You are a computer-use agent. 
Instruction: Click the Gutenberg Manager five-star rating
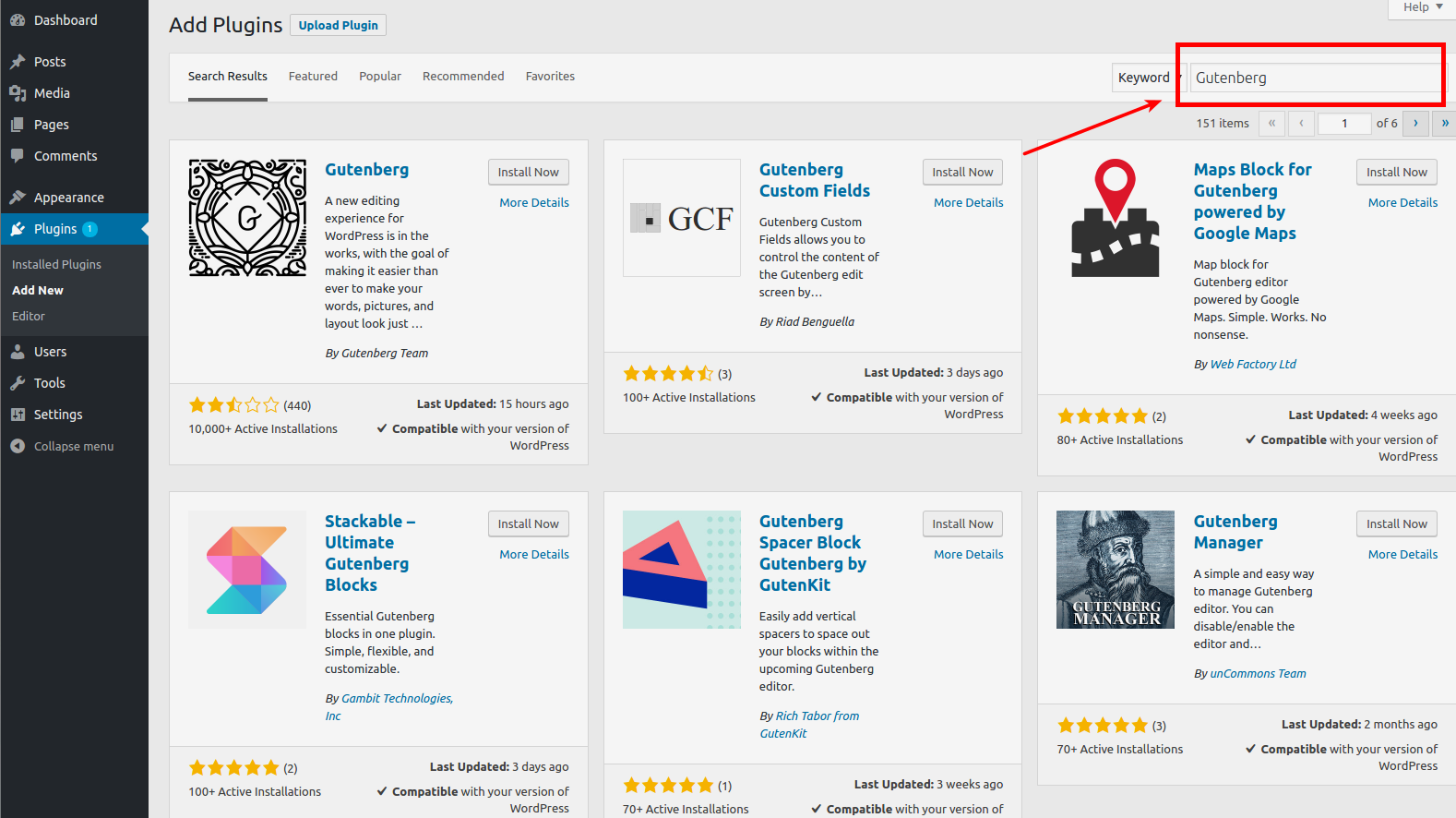click(1103, 726)
